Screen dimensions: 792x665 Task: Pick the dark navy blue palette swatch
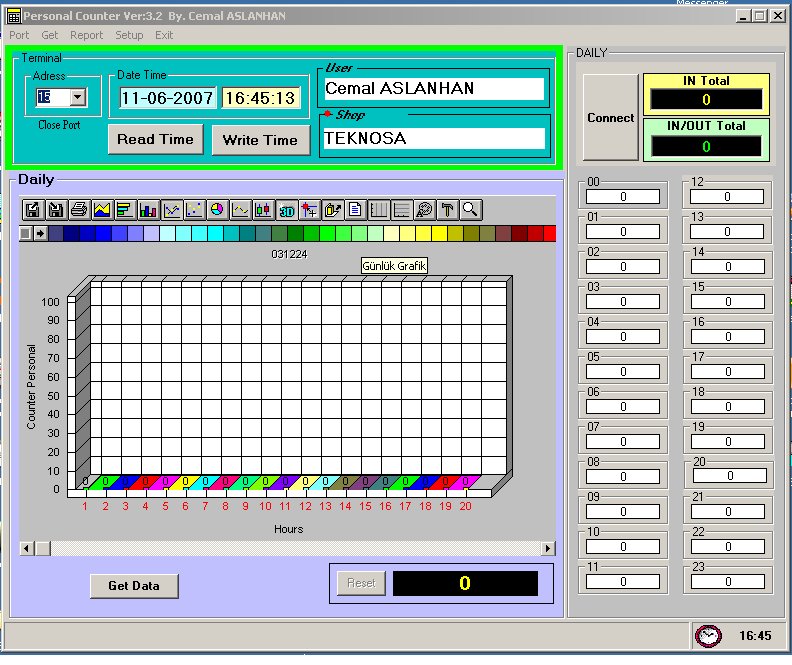[x=72, y=233]
